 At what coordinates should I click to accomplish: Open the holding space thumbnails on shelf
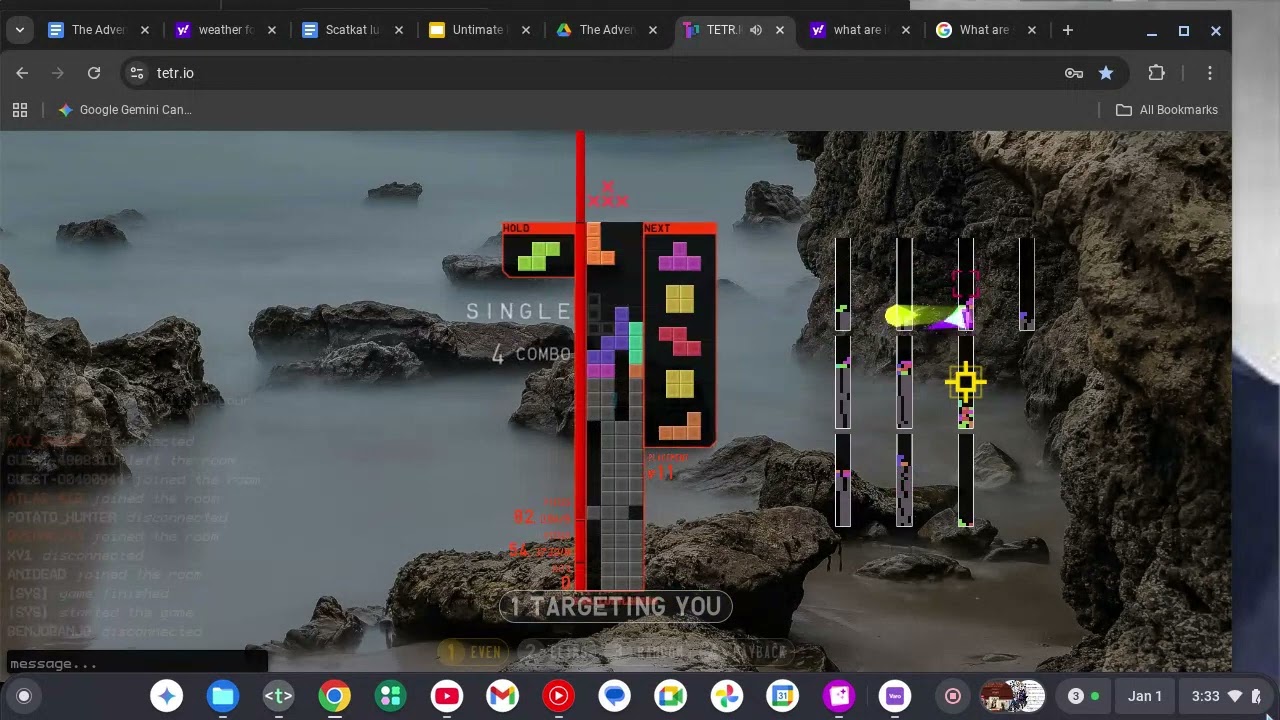pos(1012,696)
